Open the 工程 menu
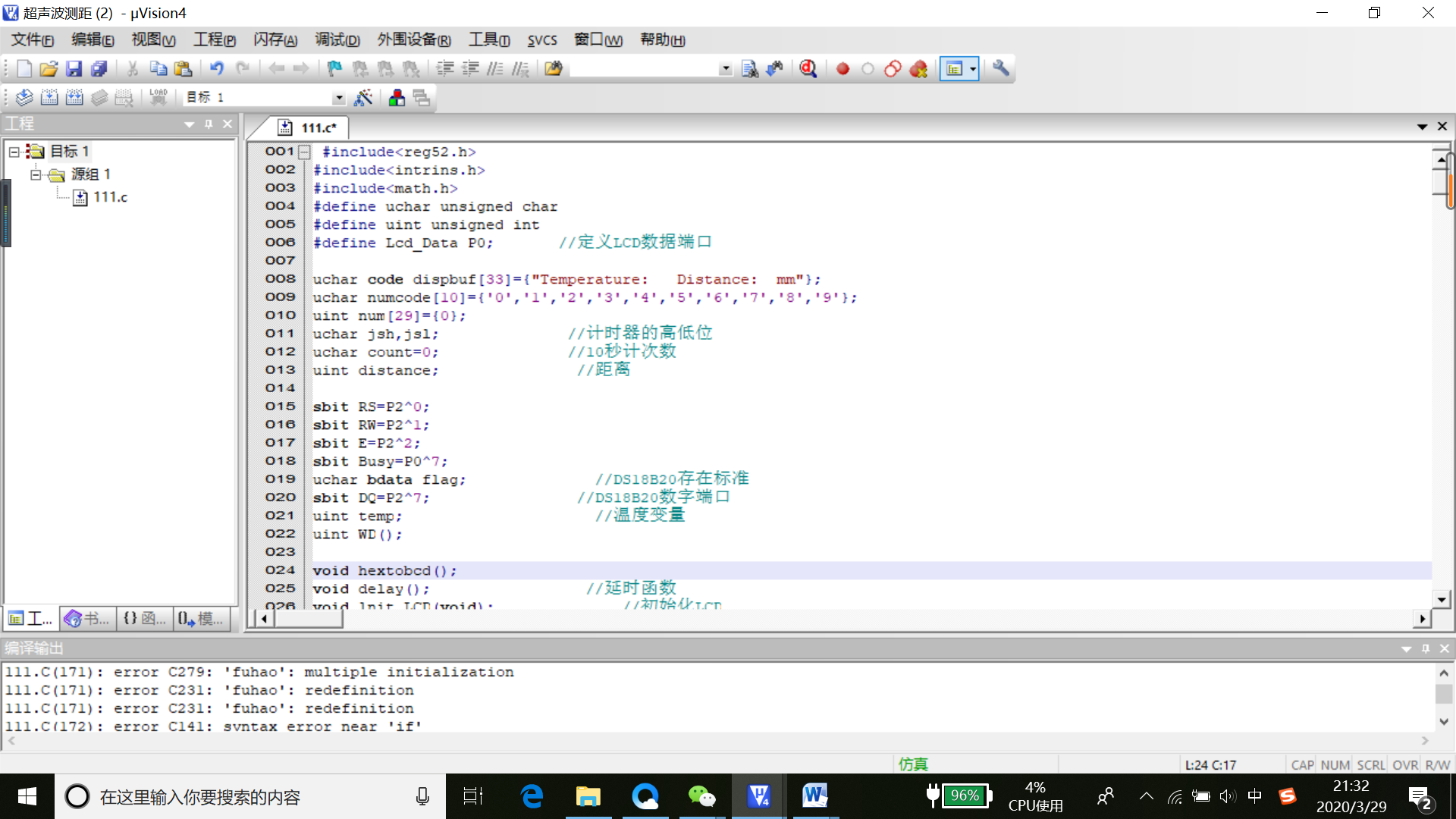This screenshot has height=819, width=1456. tap(215, 39)
